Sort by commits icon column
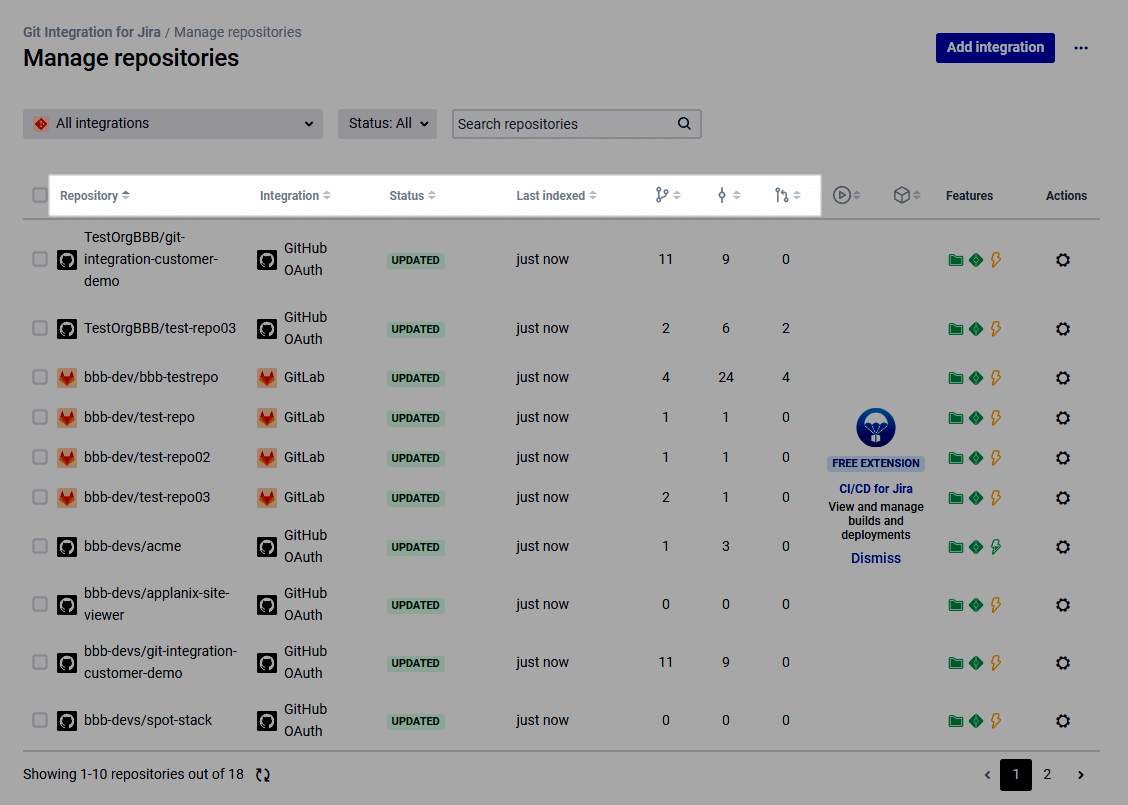 click(728, 195)
